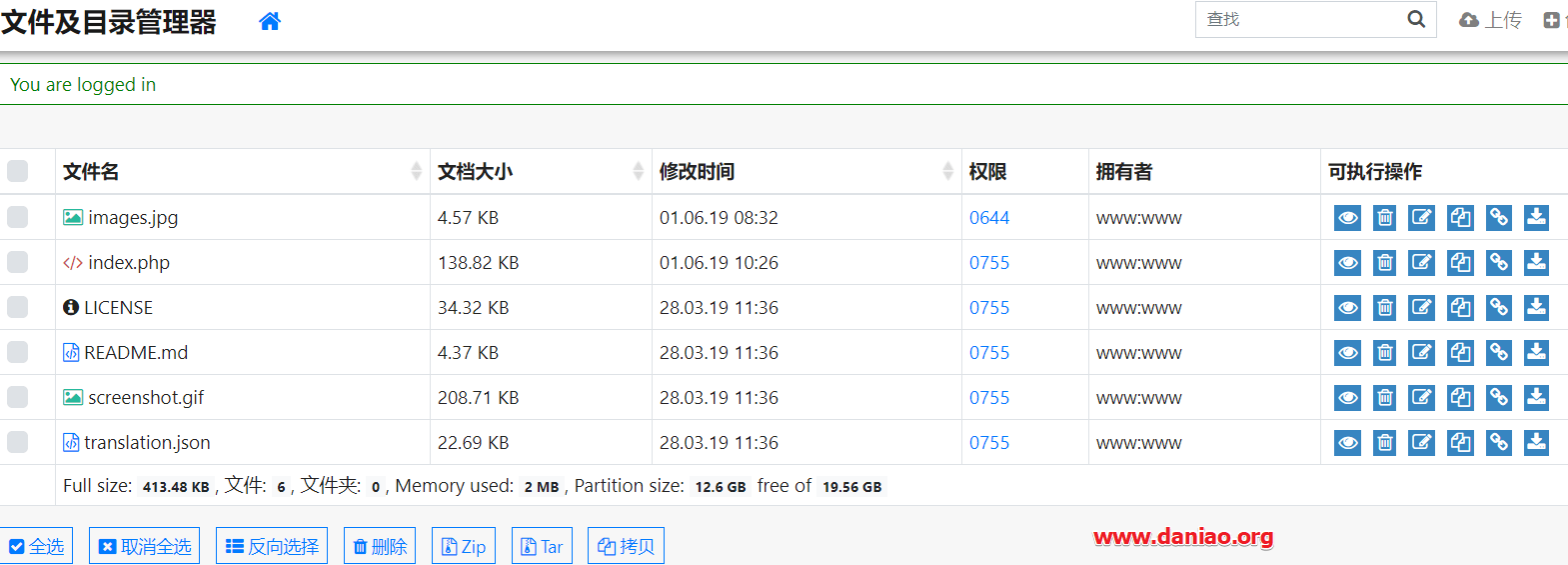1568x565 pixels.
Task: Toggle the header select-all checkbox
Action: [x=18, y=171]
